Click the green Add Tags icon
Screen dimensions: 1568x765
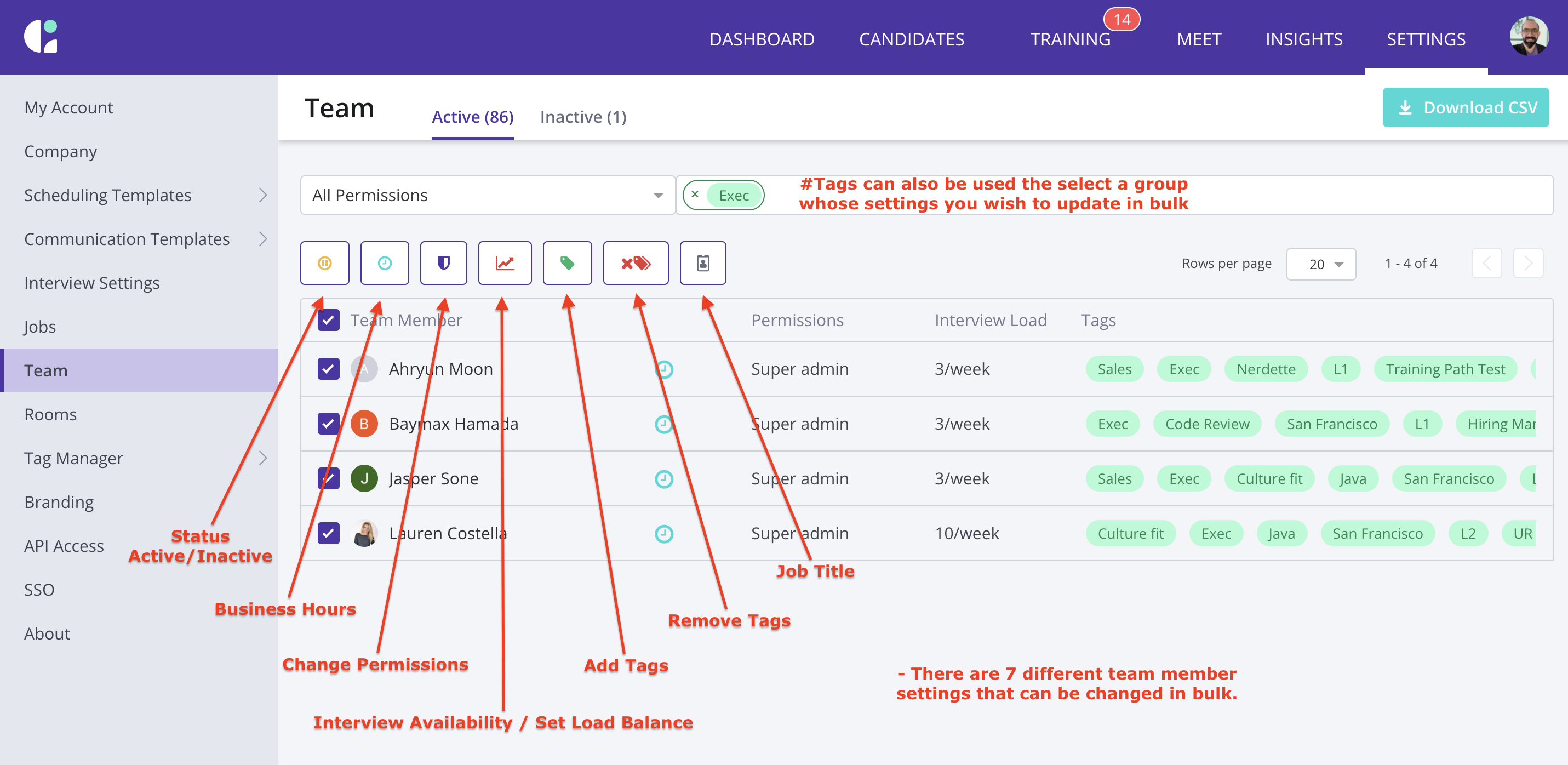(x=566, y=263)
